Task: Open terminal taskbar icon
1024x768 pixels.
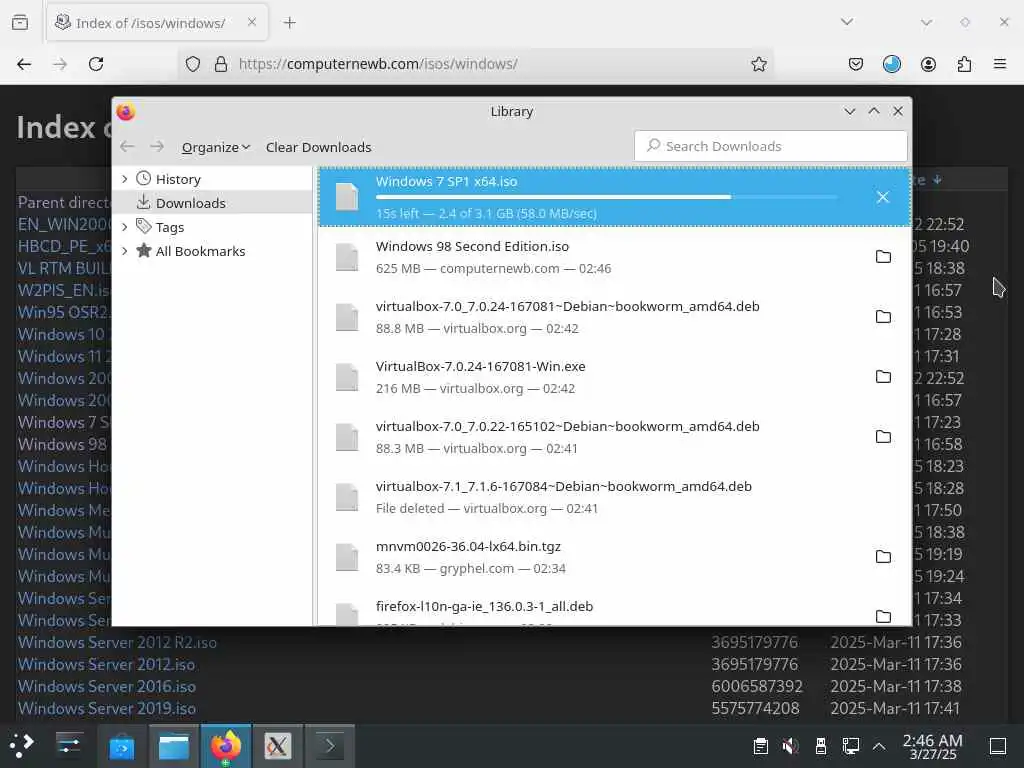Action: pyautogui.click(x=330, y=746)
